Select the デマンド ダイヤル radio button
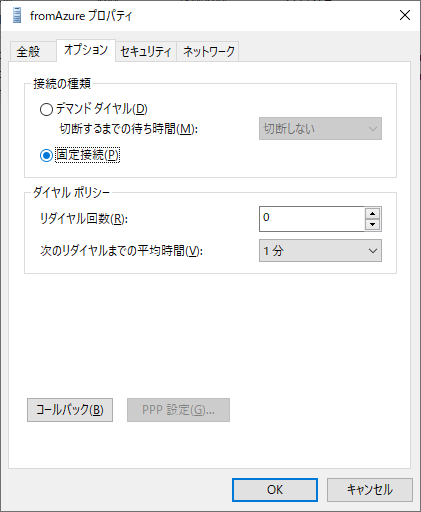This screenshot has width=421, height=512. pos(46,109)
